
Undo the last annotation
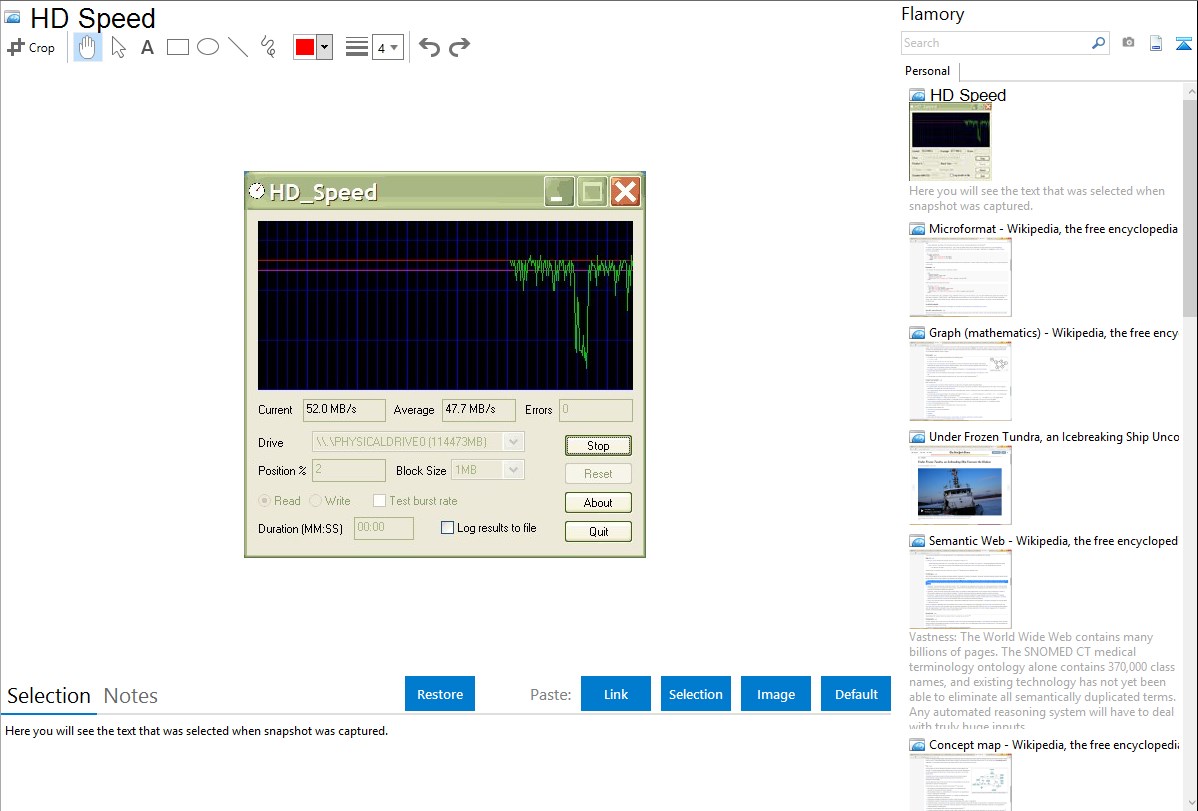pyautogui.click(x=429, y=47)
